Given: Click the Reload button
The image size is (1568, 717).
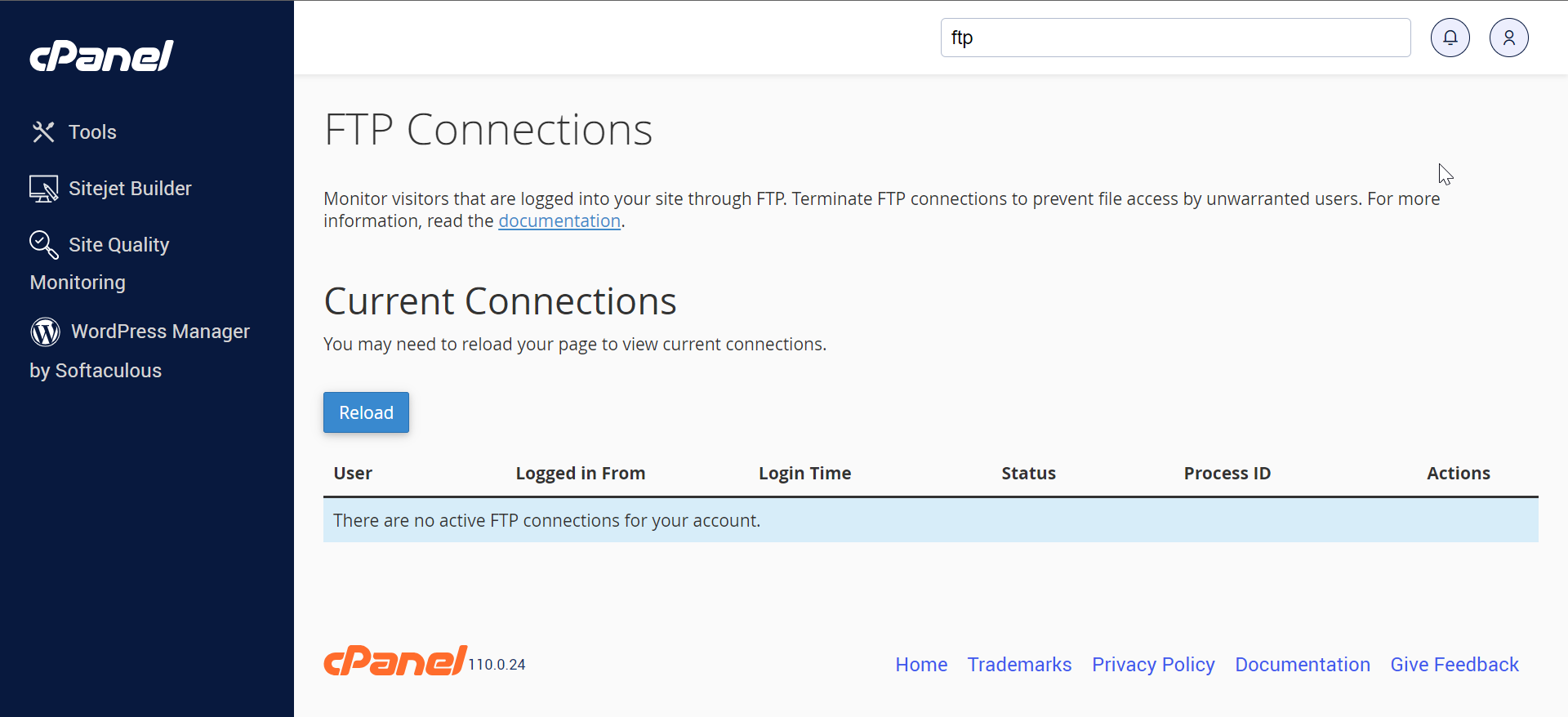Looking at the screenshot, I should (x=366, y=412).
